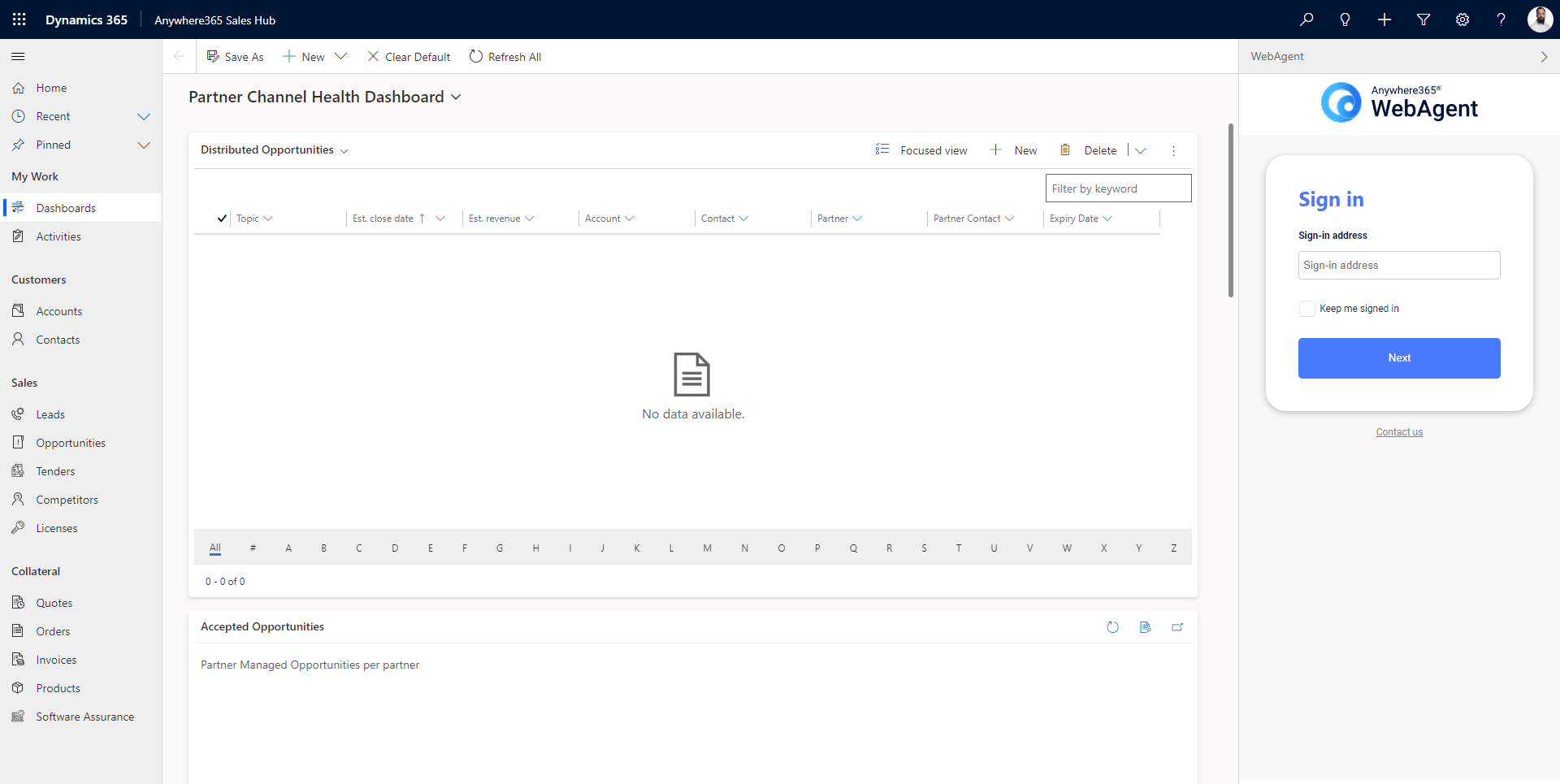Click the Filter by keyword field

pyautogui.click(x=1118, y=188)
